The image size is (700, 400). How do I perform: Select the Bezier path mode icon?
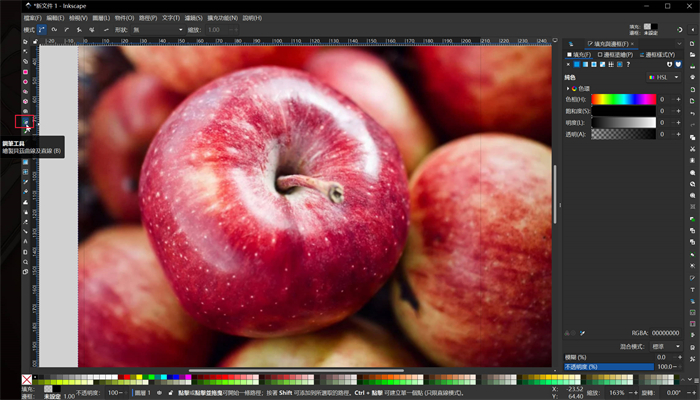coord(39,29)
